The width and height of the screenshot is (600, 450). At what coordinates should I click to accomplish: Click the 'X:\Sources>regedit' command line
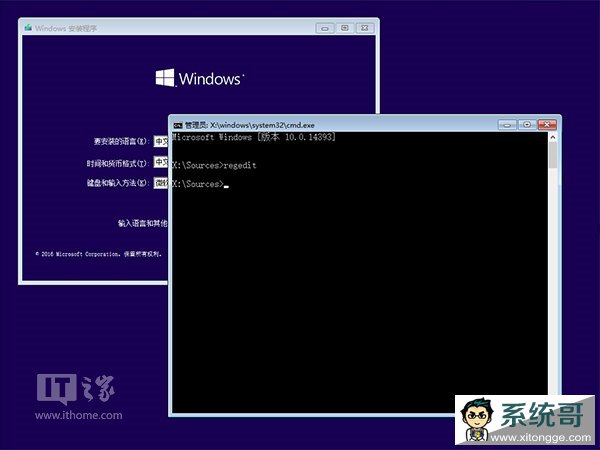[x=214, y=165]
